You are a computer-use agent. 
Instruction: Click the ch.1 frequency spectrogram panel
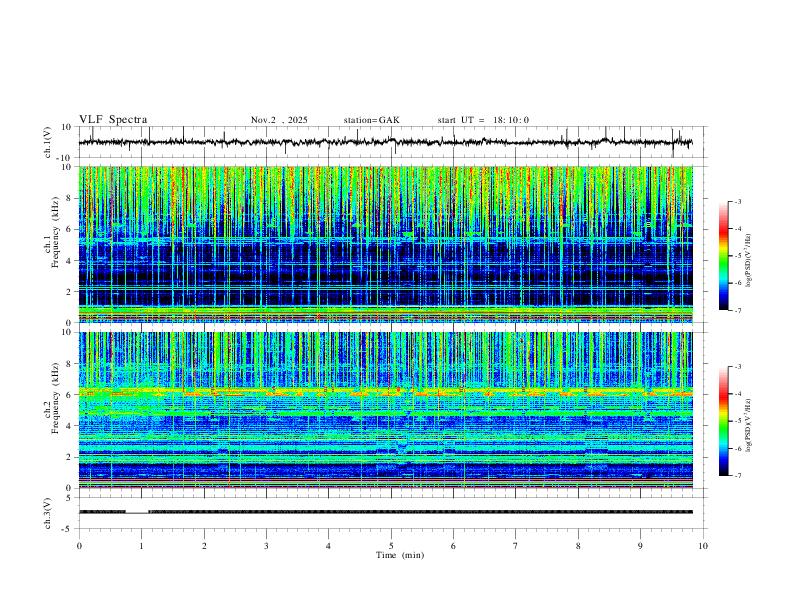385,244
